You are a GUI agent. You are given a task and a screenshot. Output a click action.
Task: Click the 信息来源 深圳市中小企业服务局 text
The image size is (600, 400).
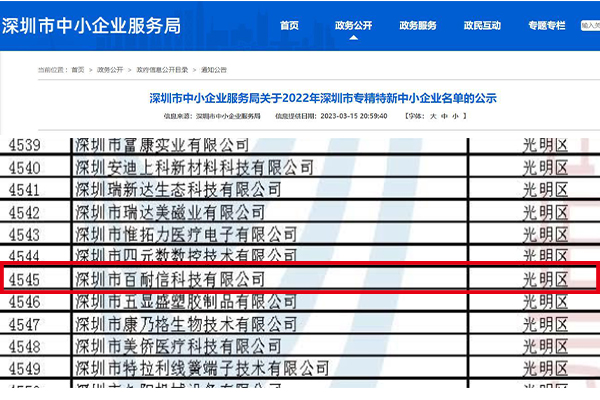point(212,116)
